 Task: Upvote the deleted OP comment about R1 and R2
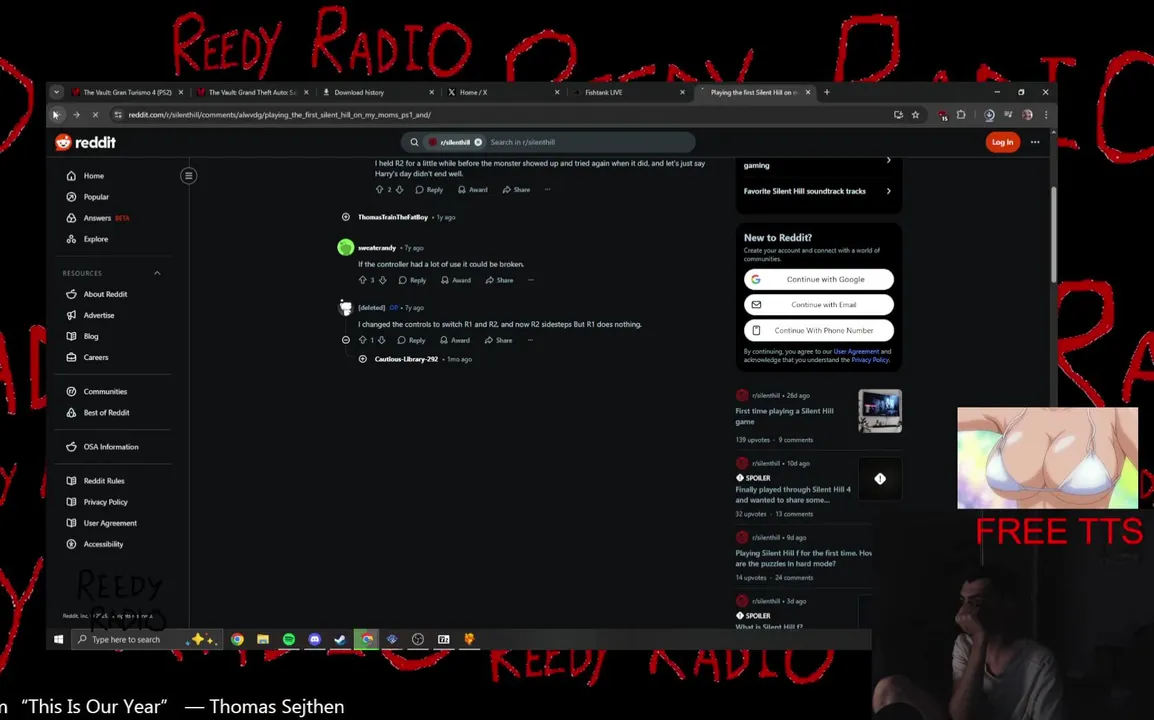pos(362,340)
